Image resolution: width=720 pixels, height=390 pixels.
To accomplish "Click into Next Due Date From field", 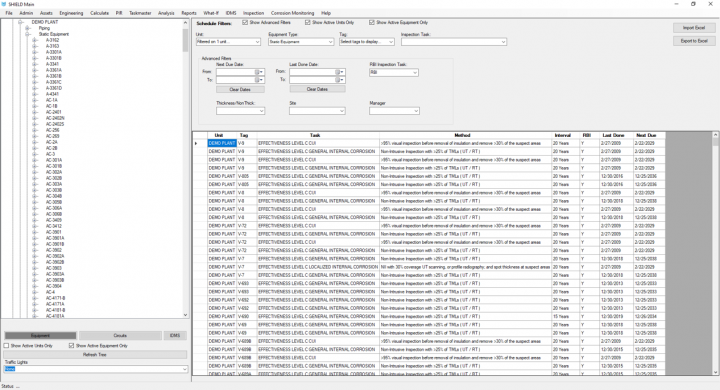I will 236,72.
